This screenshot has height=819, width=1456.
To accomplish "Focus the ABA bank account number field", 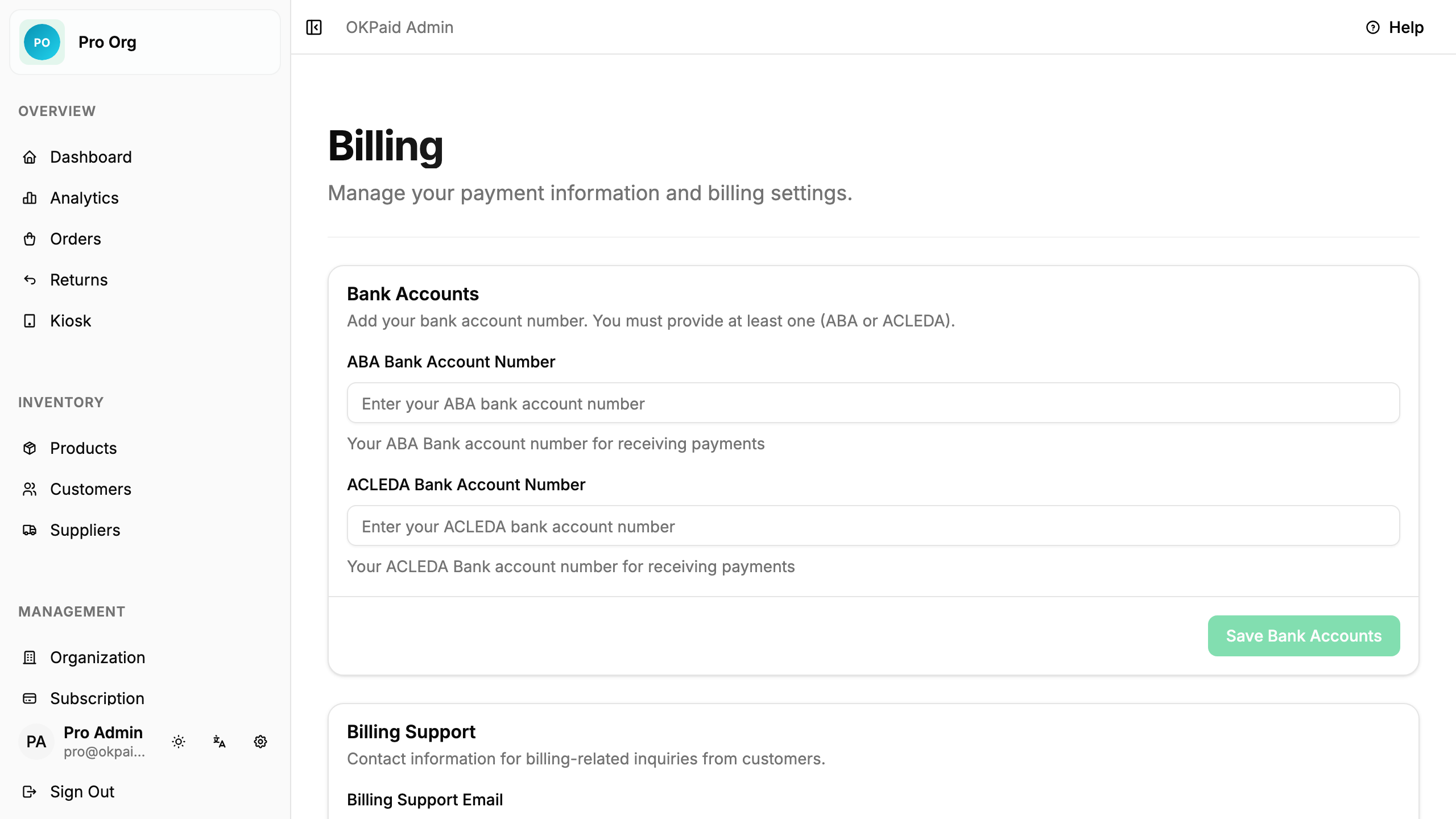I will click(874, 403).
